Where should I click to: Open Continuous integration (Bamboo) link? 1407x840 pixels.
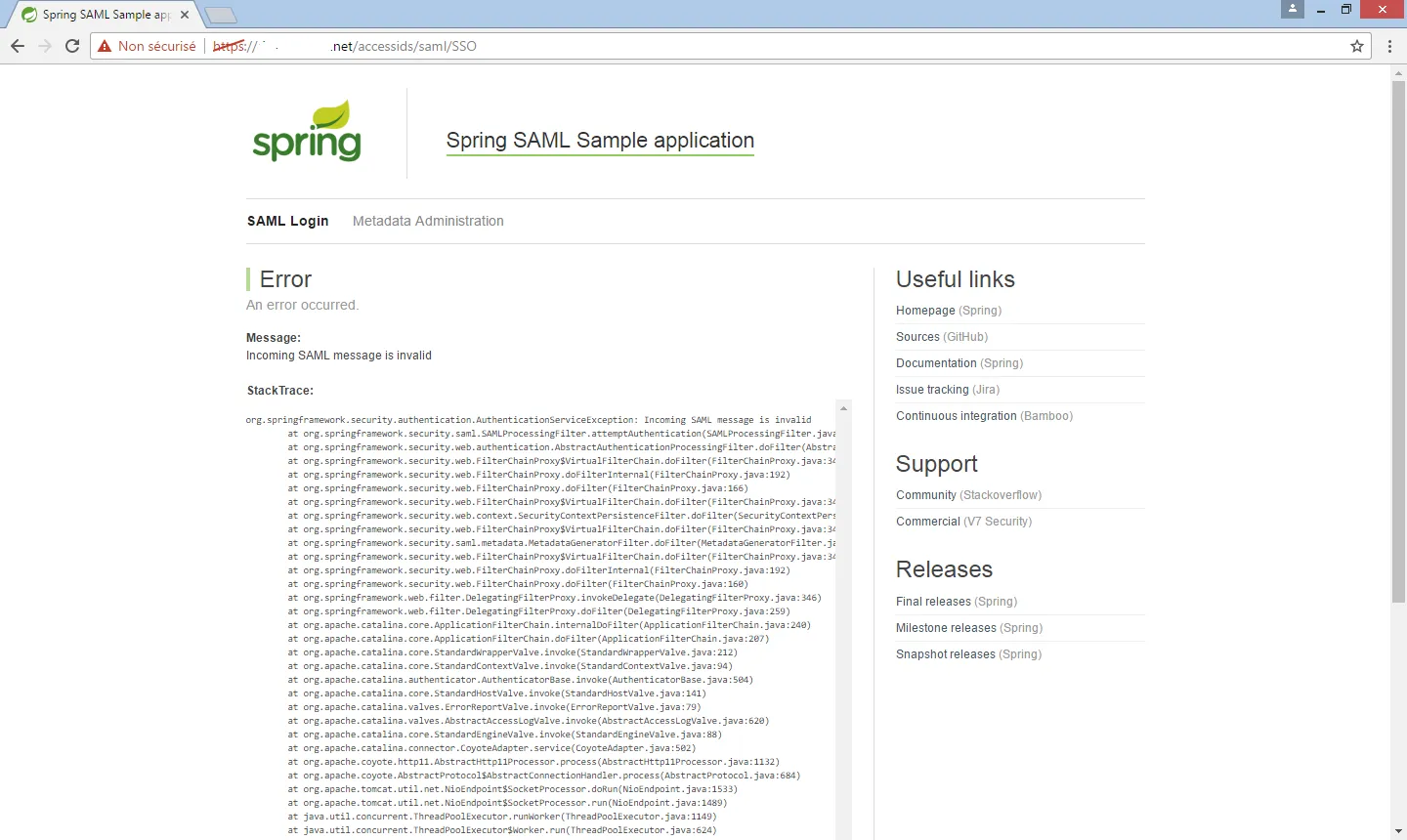[984, 416]
